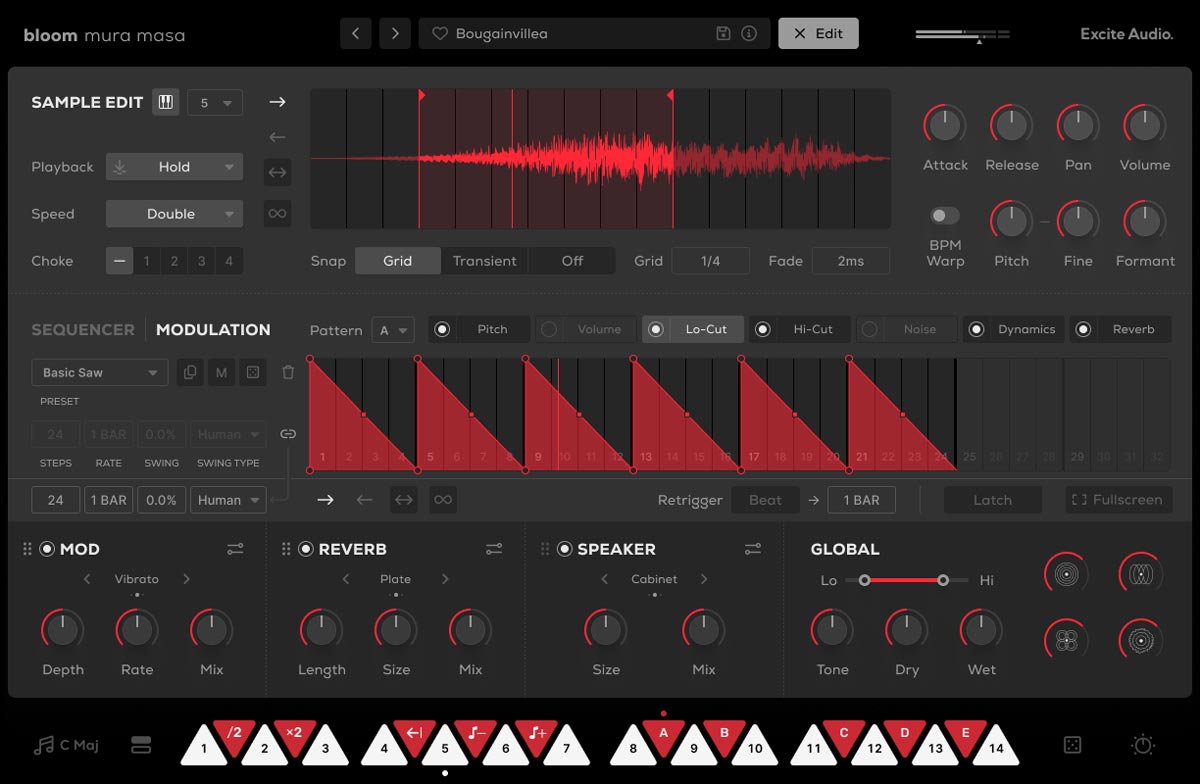
Task: Expand the Speed Double dropdown
Action: (x=174, y=214)
